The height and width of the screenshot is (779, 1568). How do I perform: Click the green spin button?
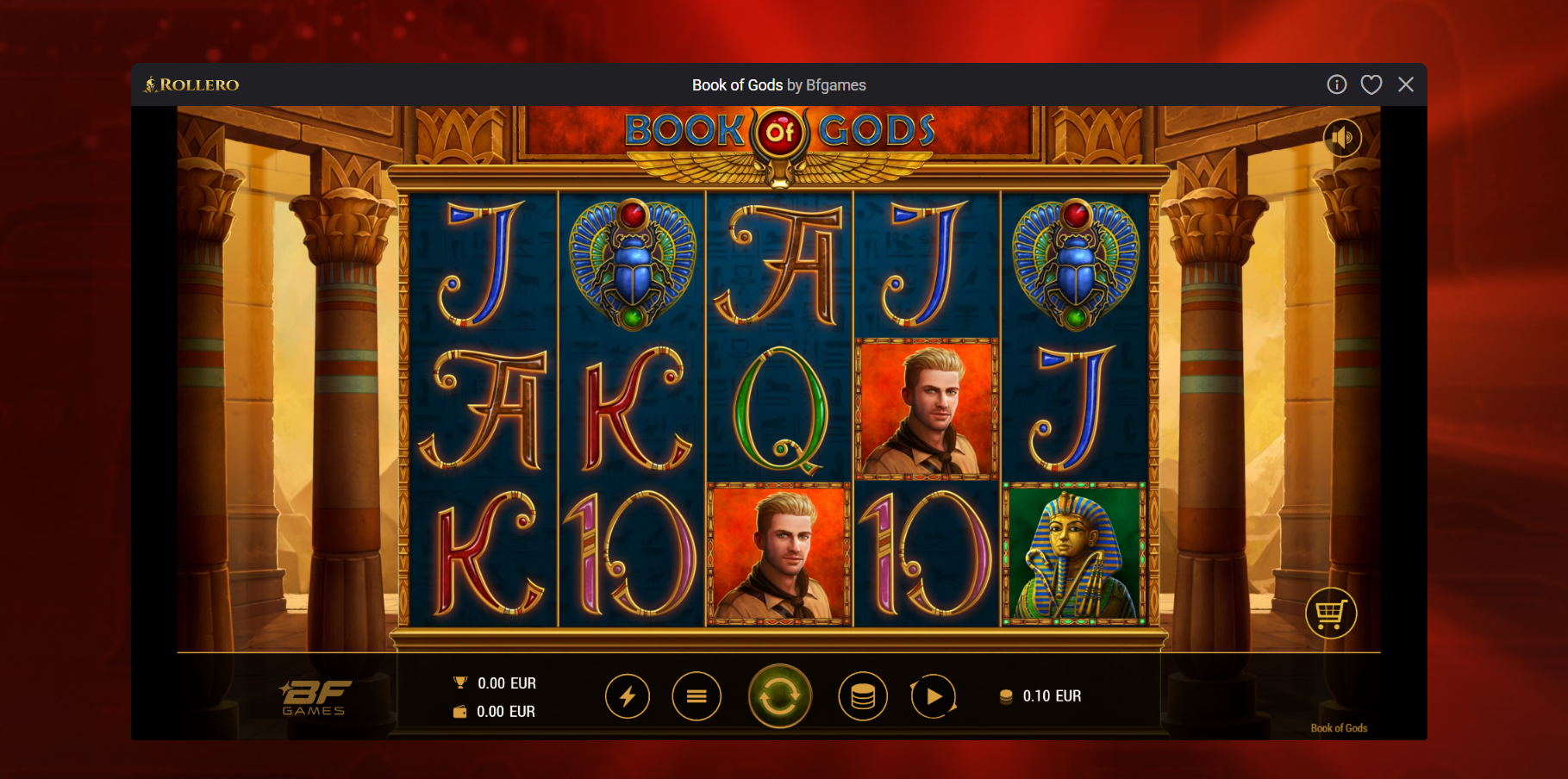point(779,696)
